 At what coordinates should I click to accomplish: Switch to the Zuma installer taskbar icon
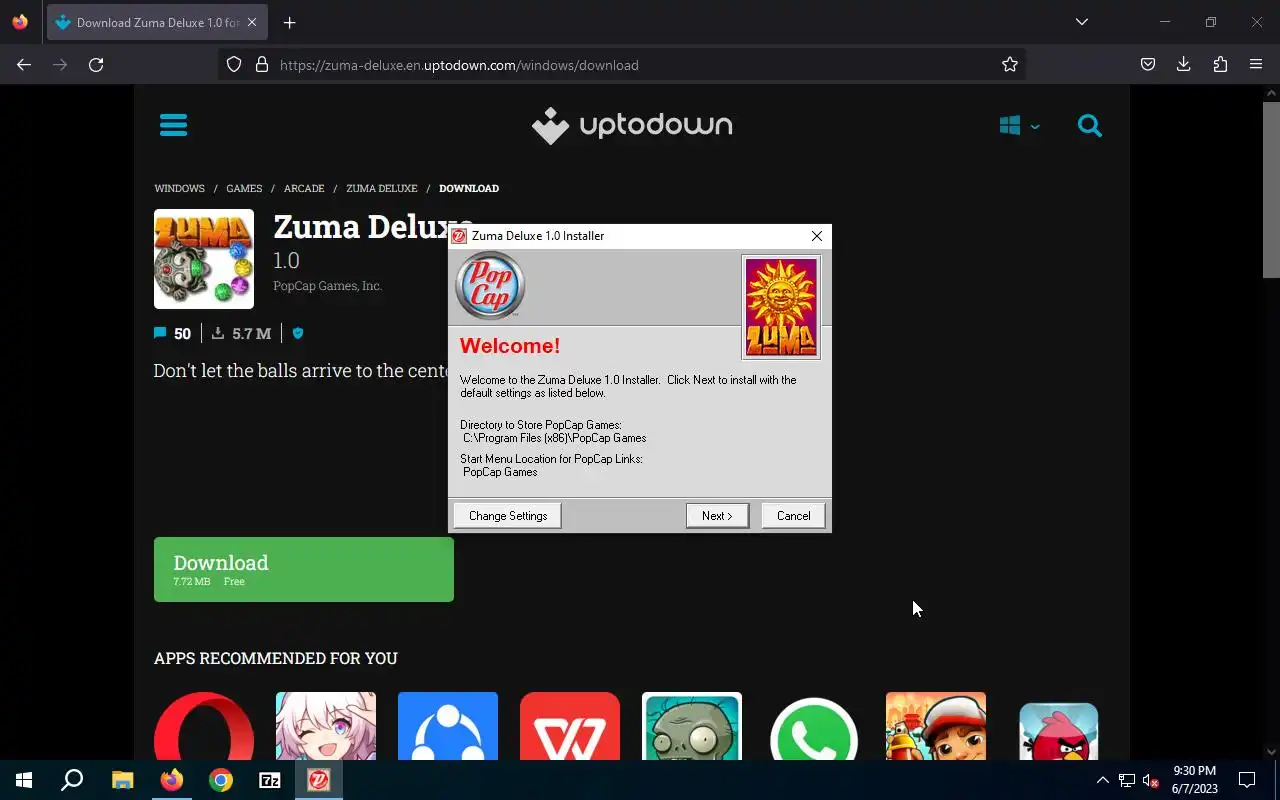[319, 780]
